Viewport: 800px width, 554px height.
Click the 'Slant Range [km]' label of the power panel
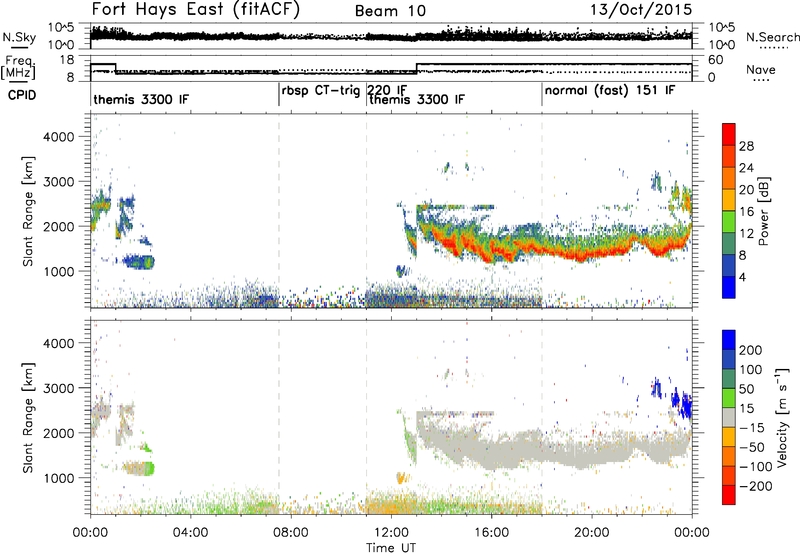[x=27, y=211]
